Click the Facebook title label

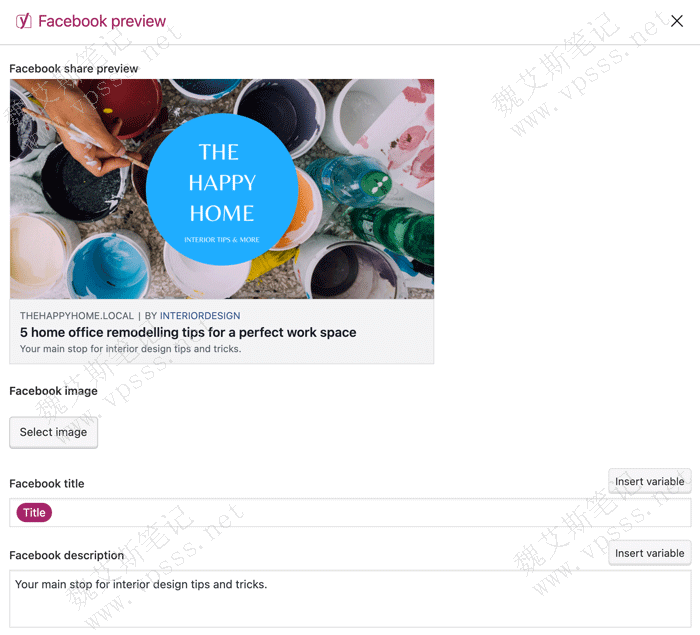click(47, 484)
